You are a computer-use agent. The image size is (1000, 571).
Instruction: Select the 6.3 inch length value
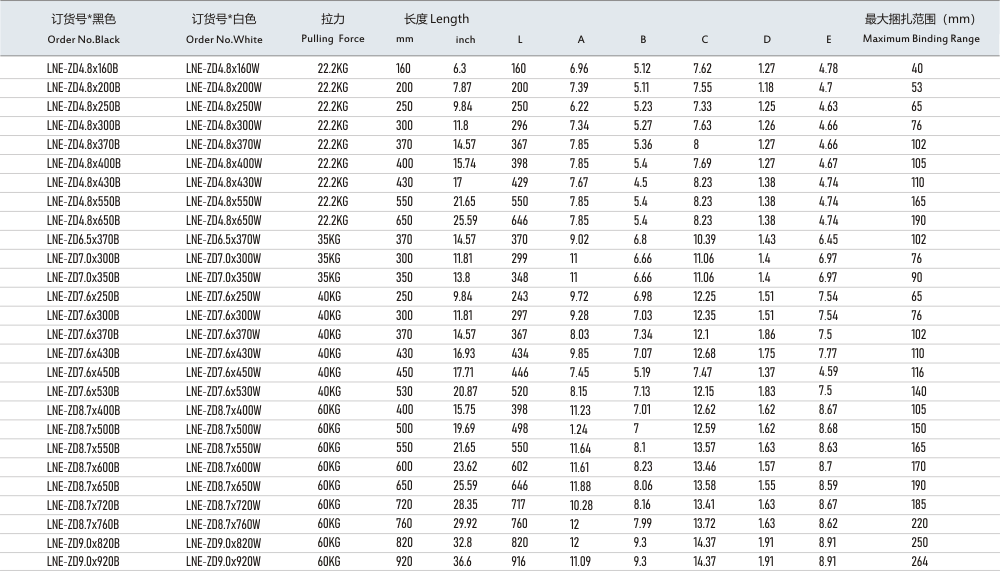pyautogui.click(x=460, y=68)
